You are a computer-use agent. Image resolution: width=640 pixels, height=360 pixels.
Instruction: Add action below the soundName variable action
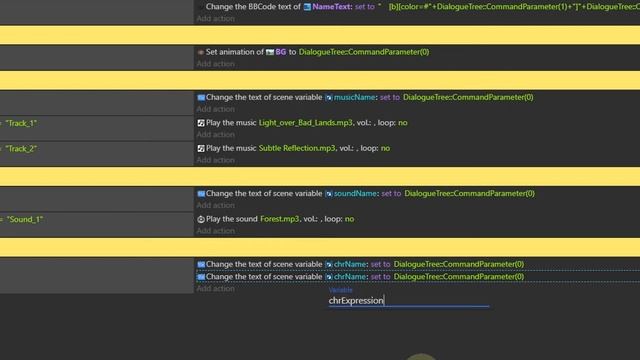(216, 206)
